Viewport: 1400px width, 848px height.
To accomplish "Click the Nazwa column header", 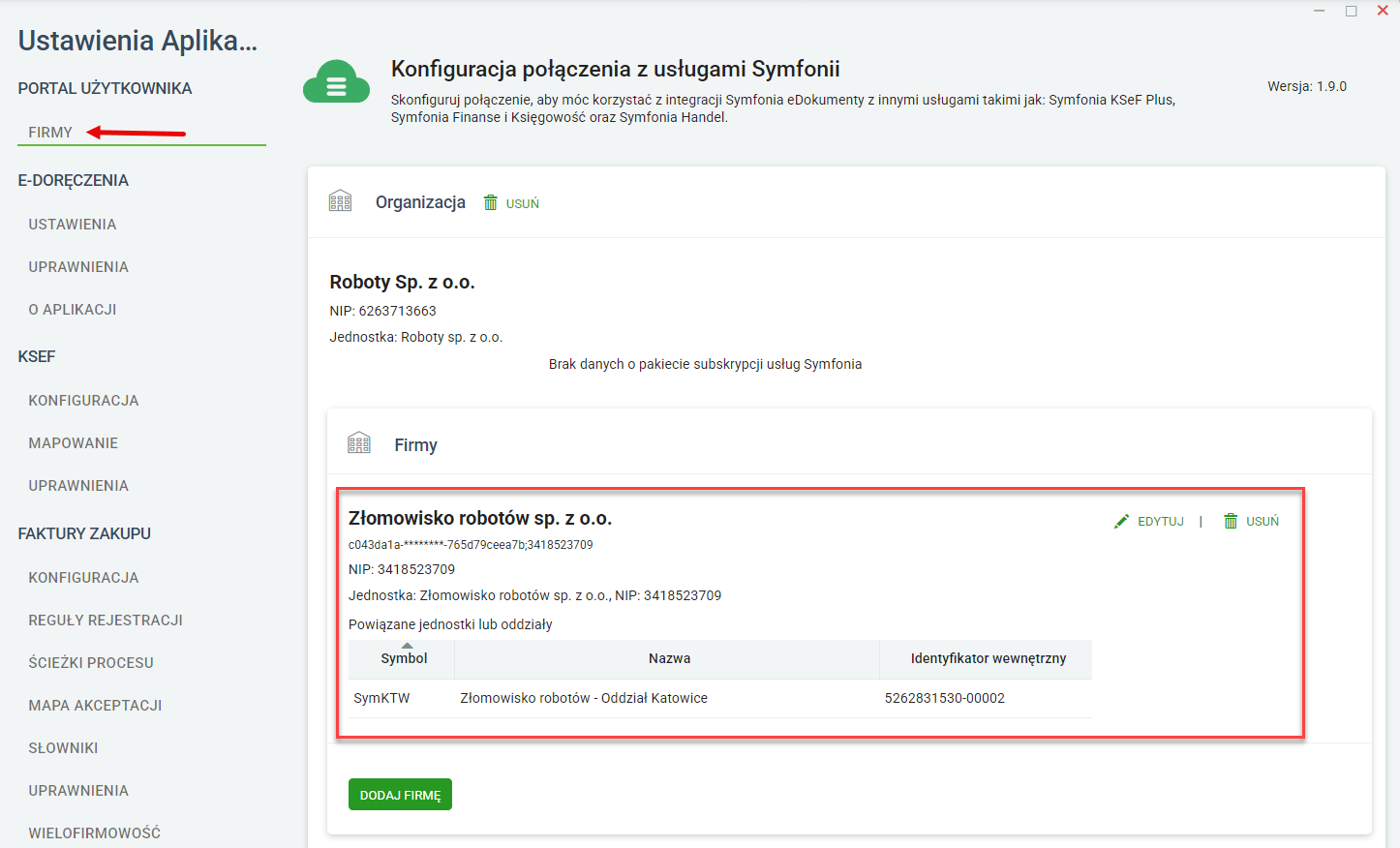I will (669, 658).
